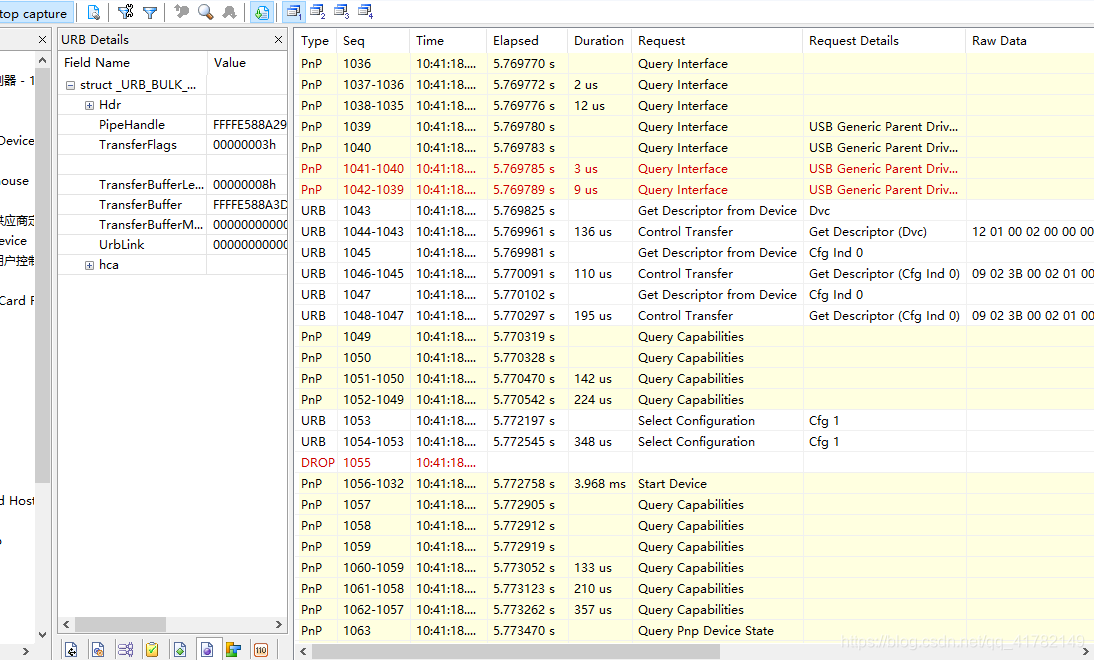
Task: Click the funnel filter icon
Action: pyautogui.click(x=149, y=12)
